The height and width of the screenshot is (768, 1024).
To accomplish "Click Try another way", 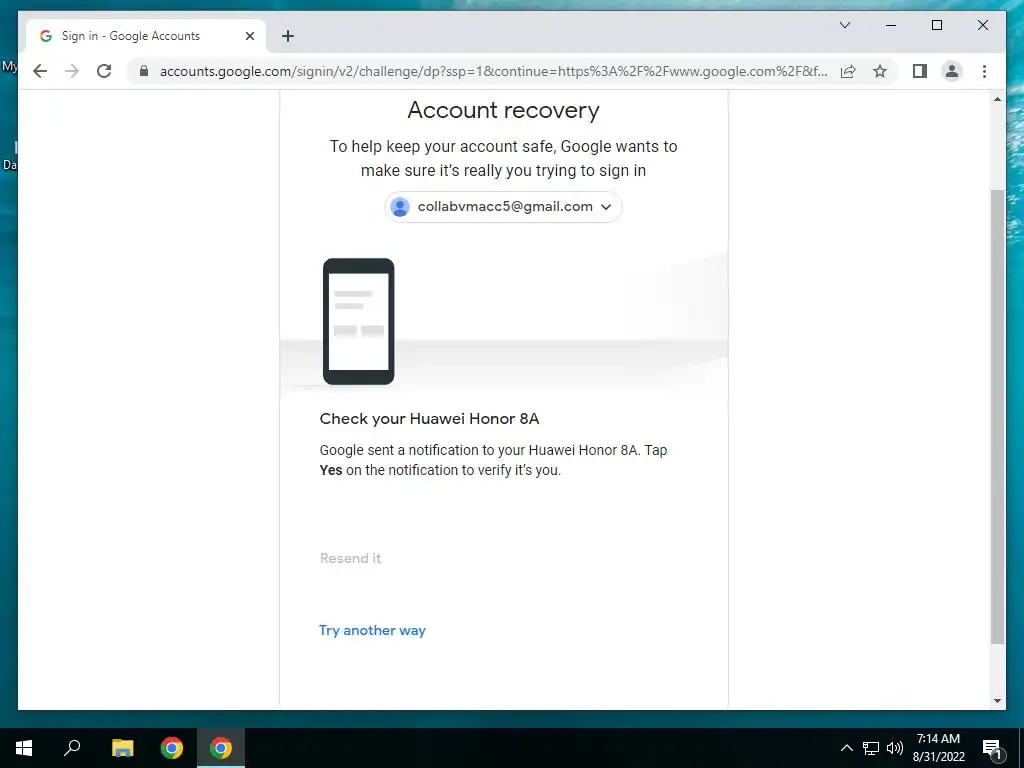I will [372, 630].
